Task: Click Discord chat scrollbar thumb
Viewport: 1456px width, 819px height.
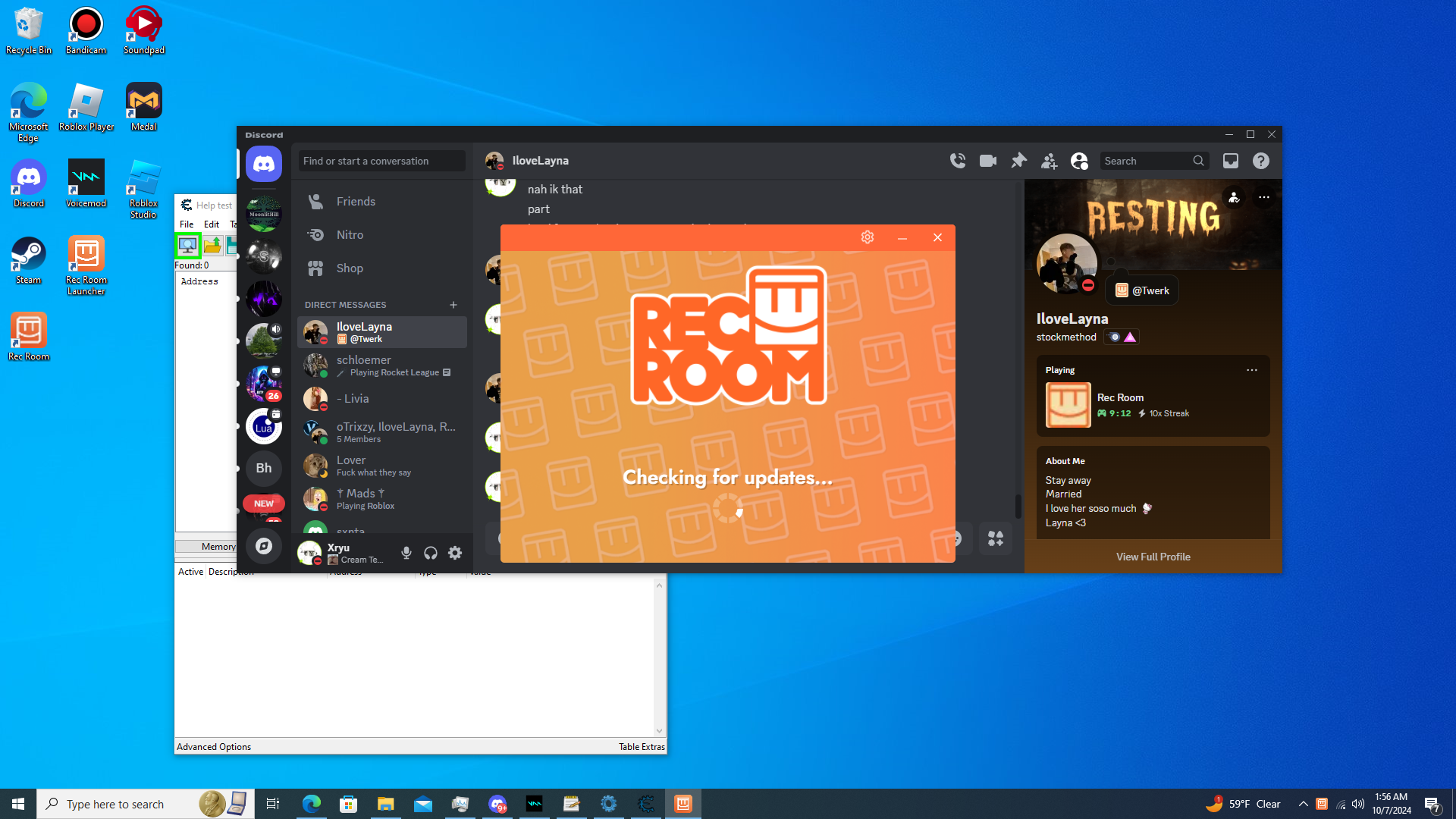Action: coord(1018,505)
